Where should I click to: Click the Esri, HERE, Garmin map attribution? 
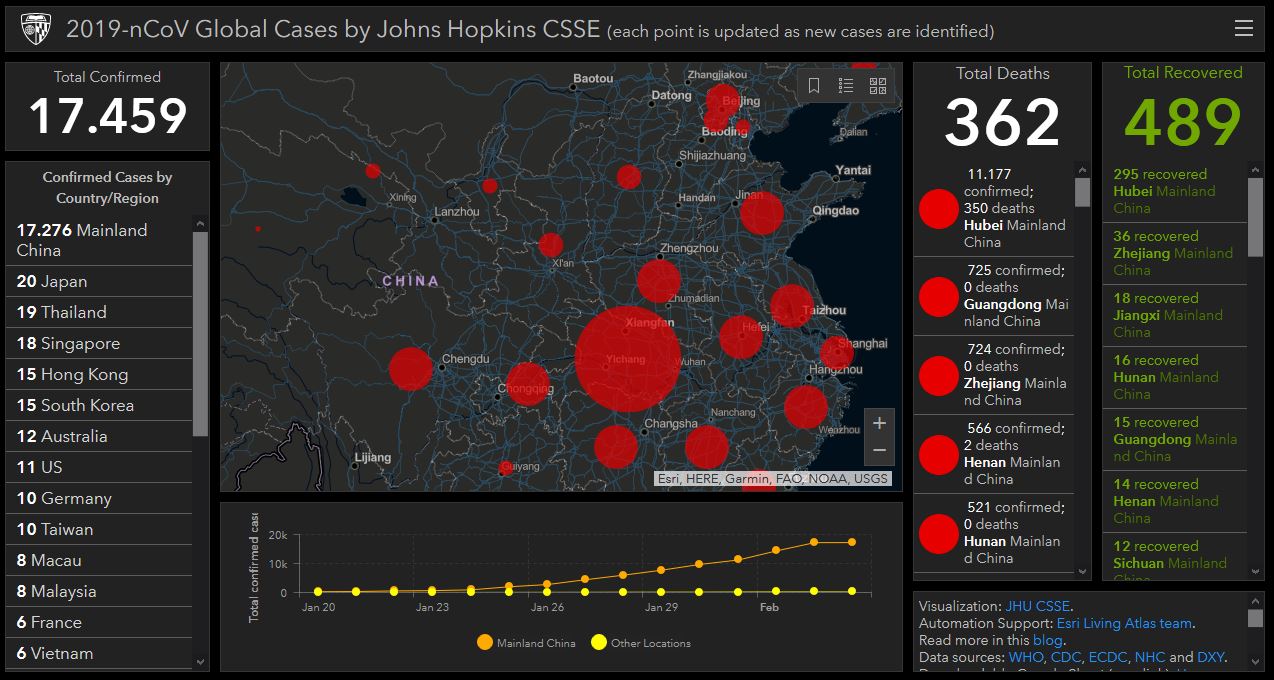click(773, 479)
